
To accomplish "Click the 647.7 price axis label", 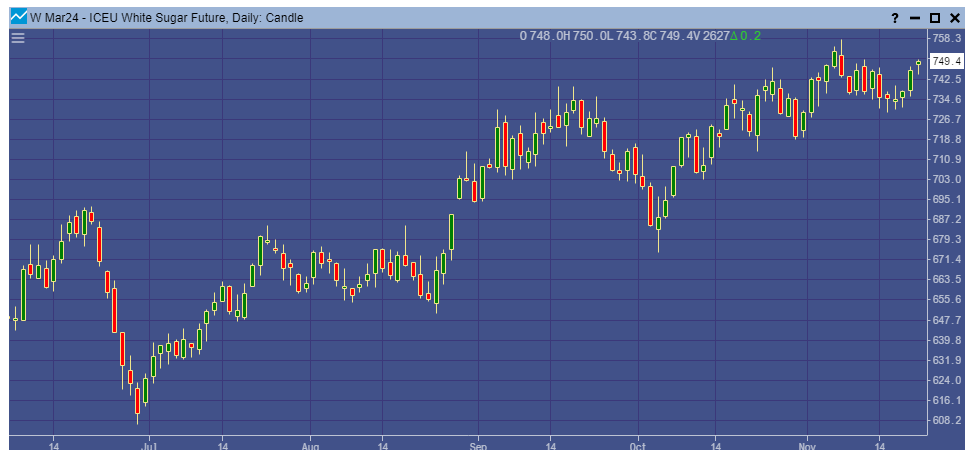I will tap(946, 320).
